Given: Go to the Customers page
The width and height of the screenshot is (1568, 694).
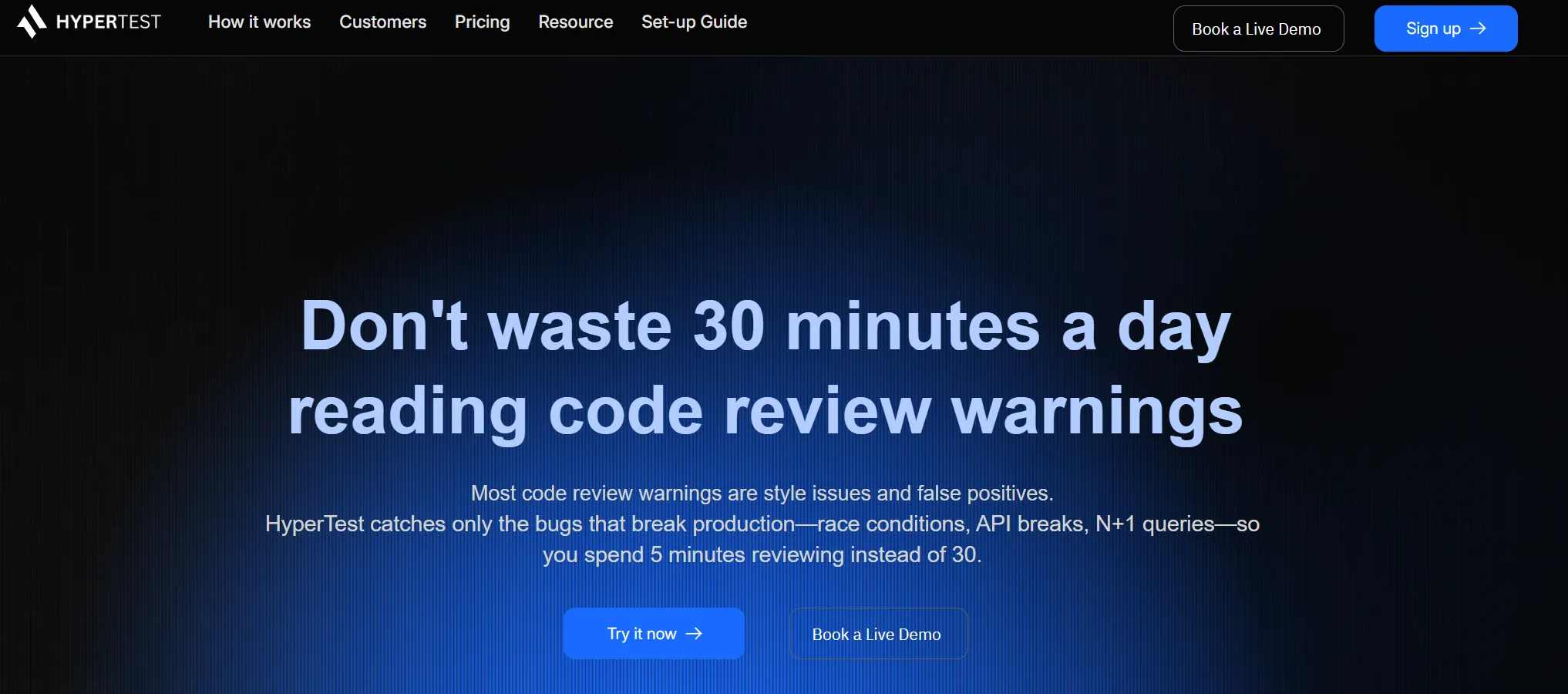Looking at the screenshot, I should [x=382, y=22].
